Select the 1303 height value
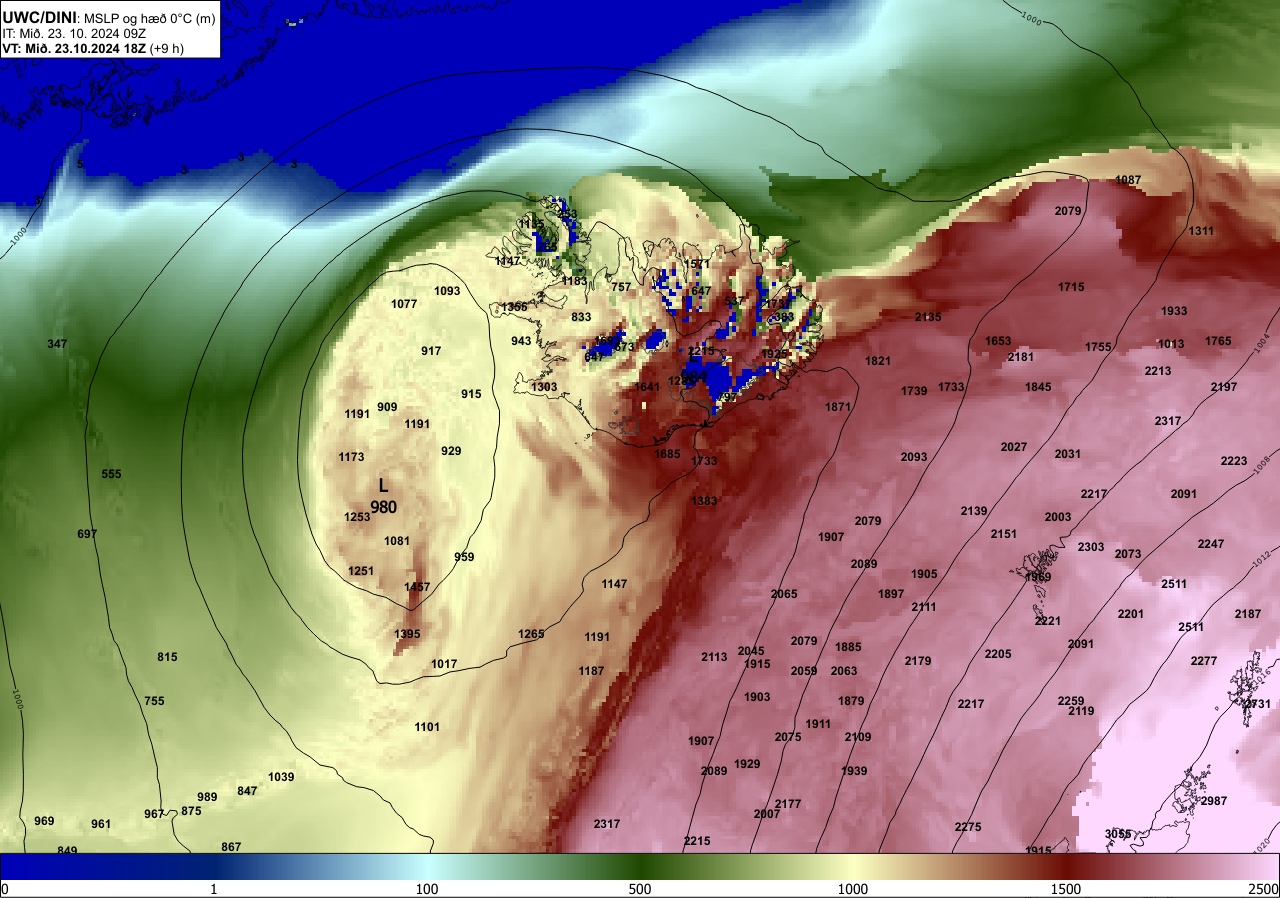The width and height of the screenshot is (1280, 898). tap(544, 387)
